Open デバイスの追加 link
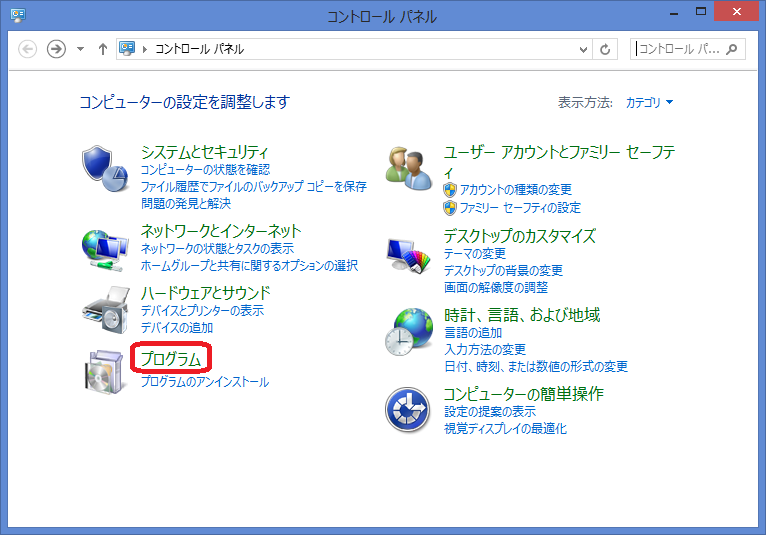The image size is (766, 535). [x=177, y=328]
